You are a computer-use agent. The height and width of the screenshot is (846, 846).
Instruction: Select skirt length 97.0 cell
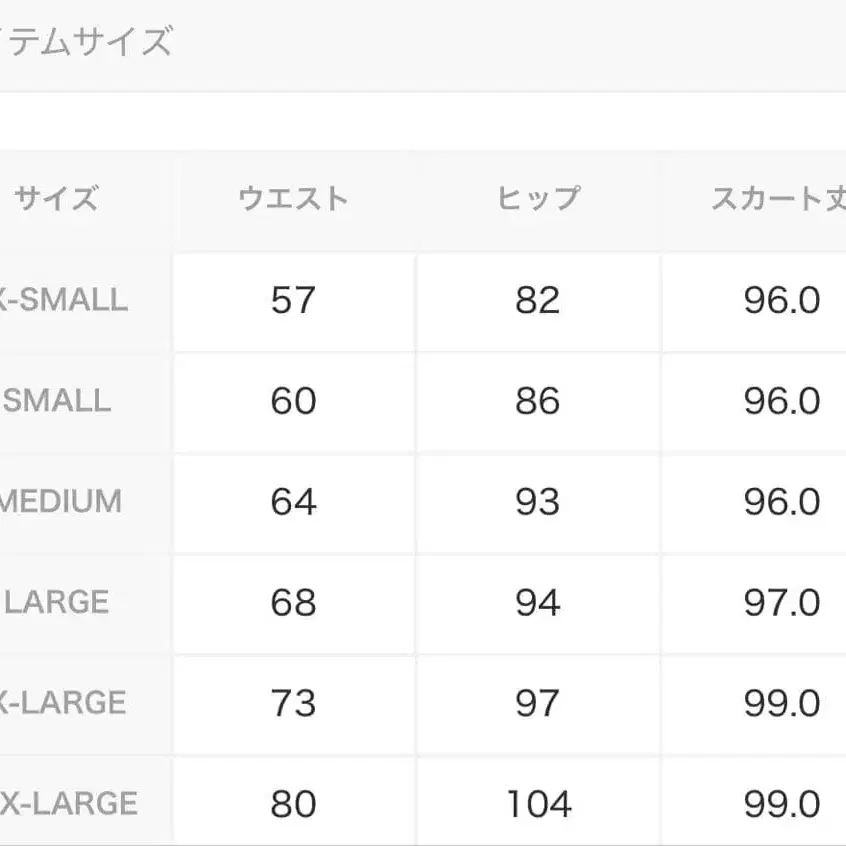[781, 602]
